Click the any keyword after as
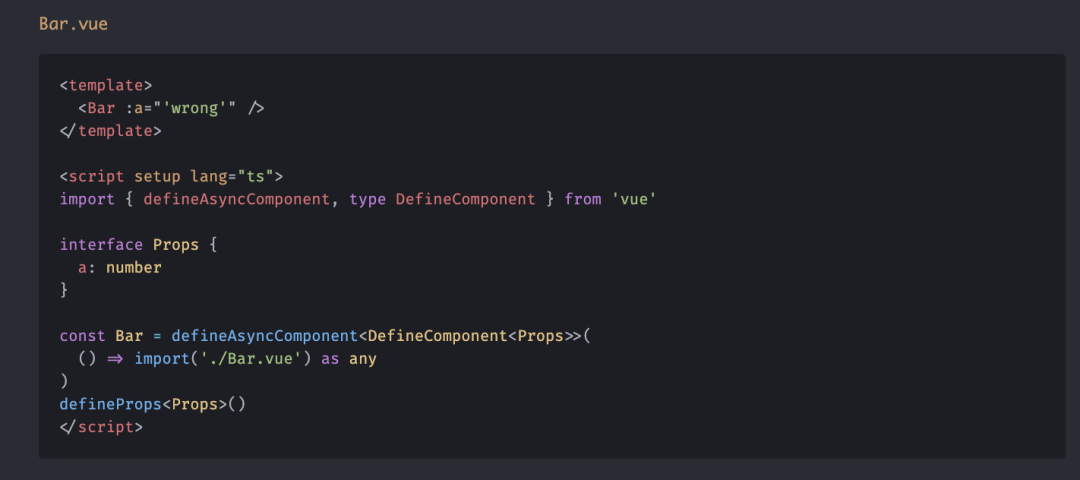1080x480 pixels. (x=362, y=358)
